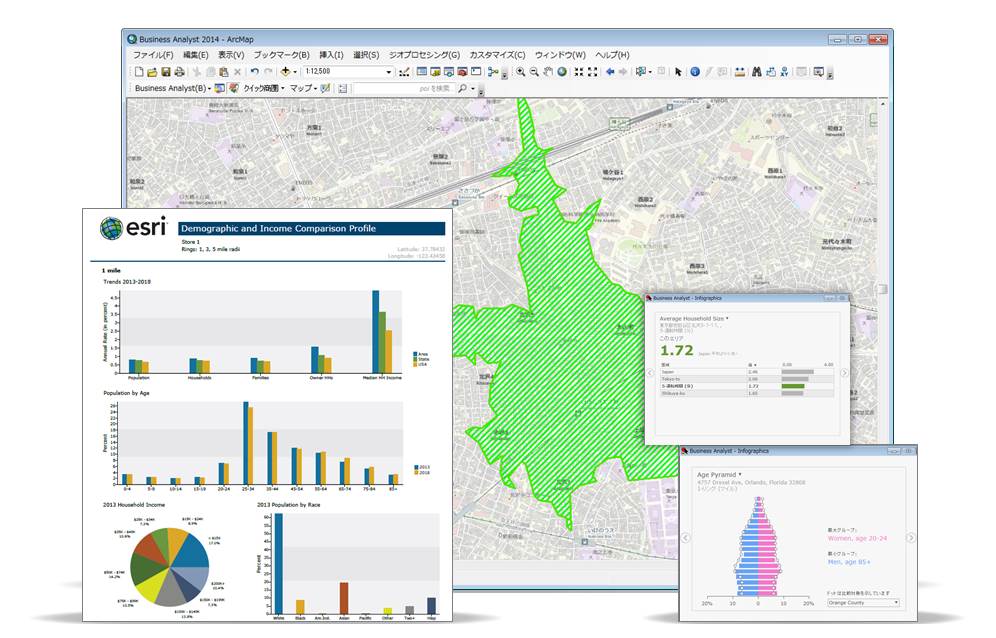This screenshot has height=638, width=996.
Task: Open the ジオプロセシング(G) menu
Action: [424, 55]
